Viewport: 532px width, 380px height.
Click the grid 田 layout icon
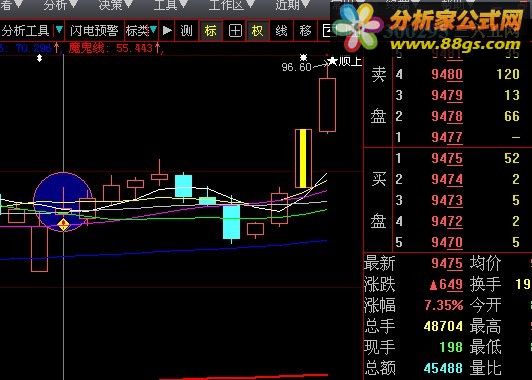click(235, 31)
